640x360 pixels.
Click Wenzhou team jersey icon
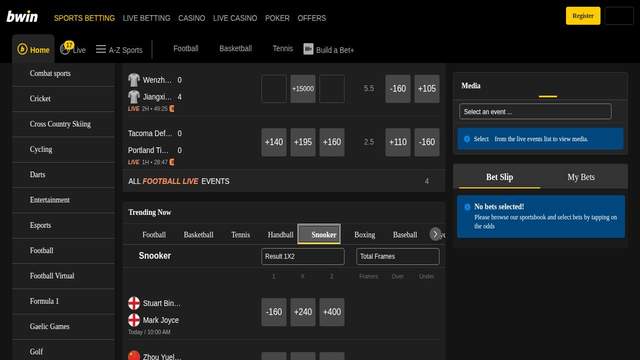pyautogui.click(x=134, y=80)
